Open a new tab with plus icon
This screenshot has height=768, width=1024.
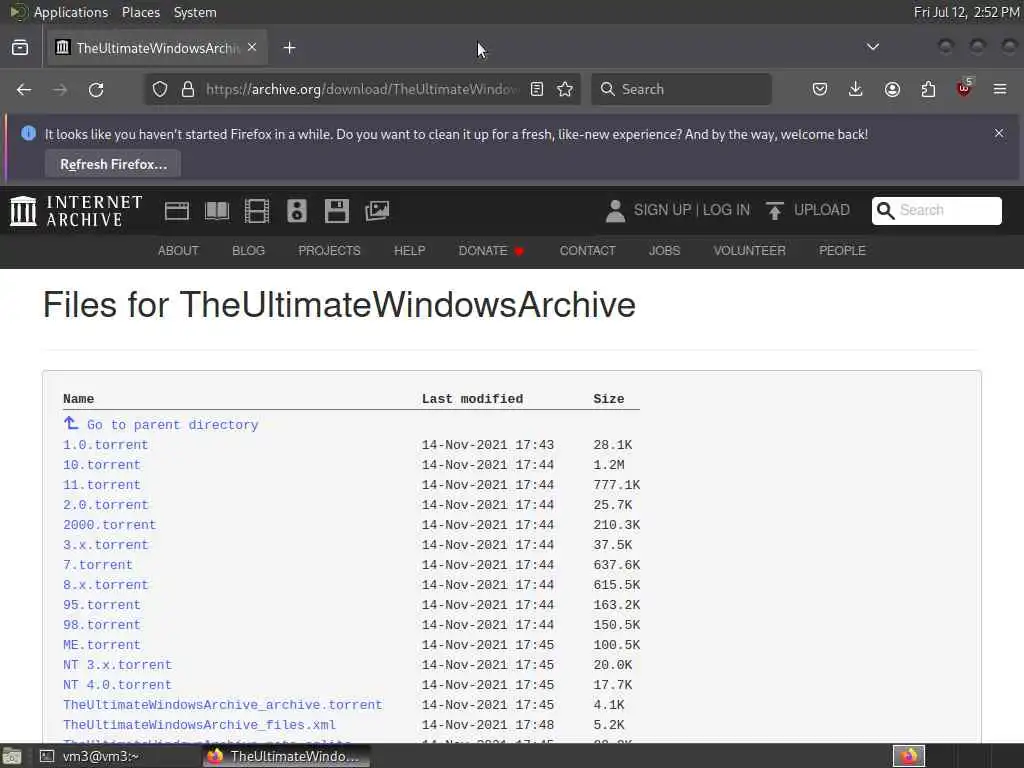289,48
